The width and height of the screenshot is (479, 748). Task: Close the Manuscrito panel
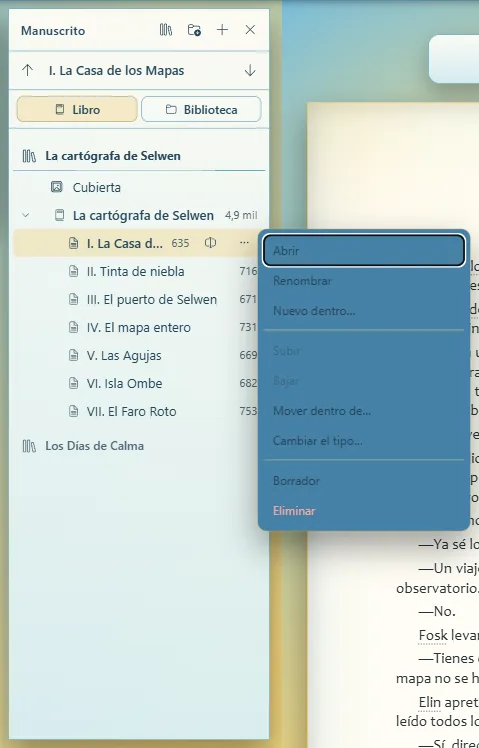point(250,30)
